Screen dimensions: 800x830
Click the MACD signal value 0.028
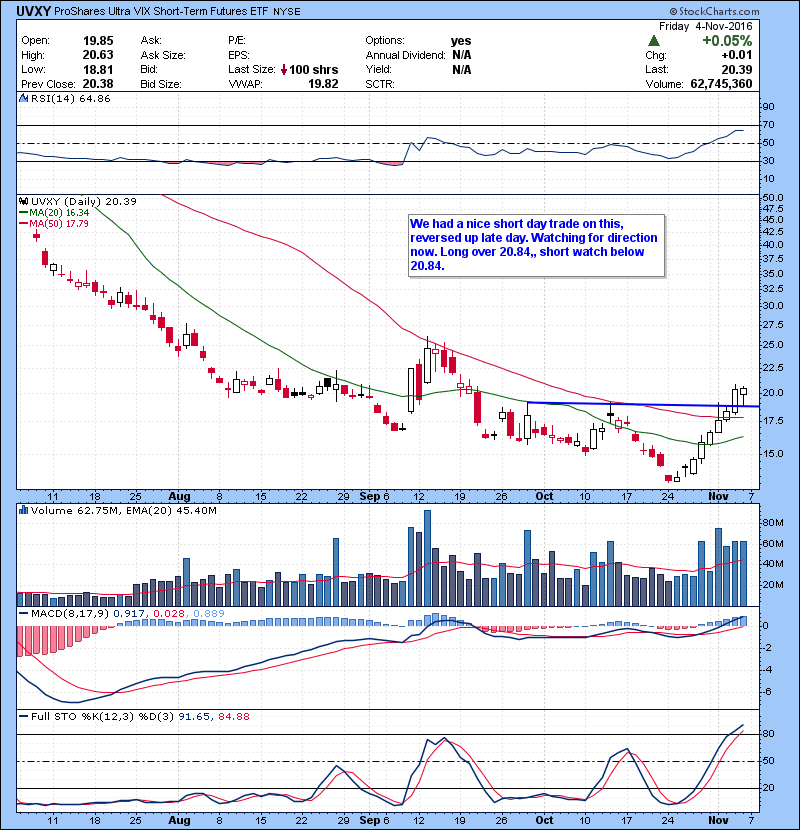pos(169,614)
